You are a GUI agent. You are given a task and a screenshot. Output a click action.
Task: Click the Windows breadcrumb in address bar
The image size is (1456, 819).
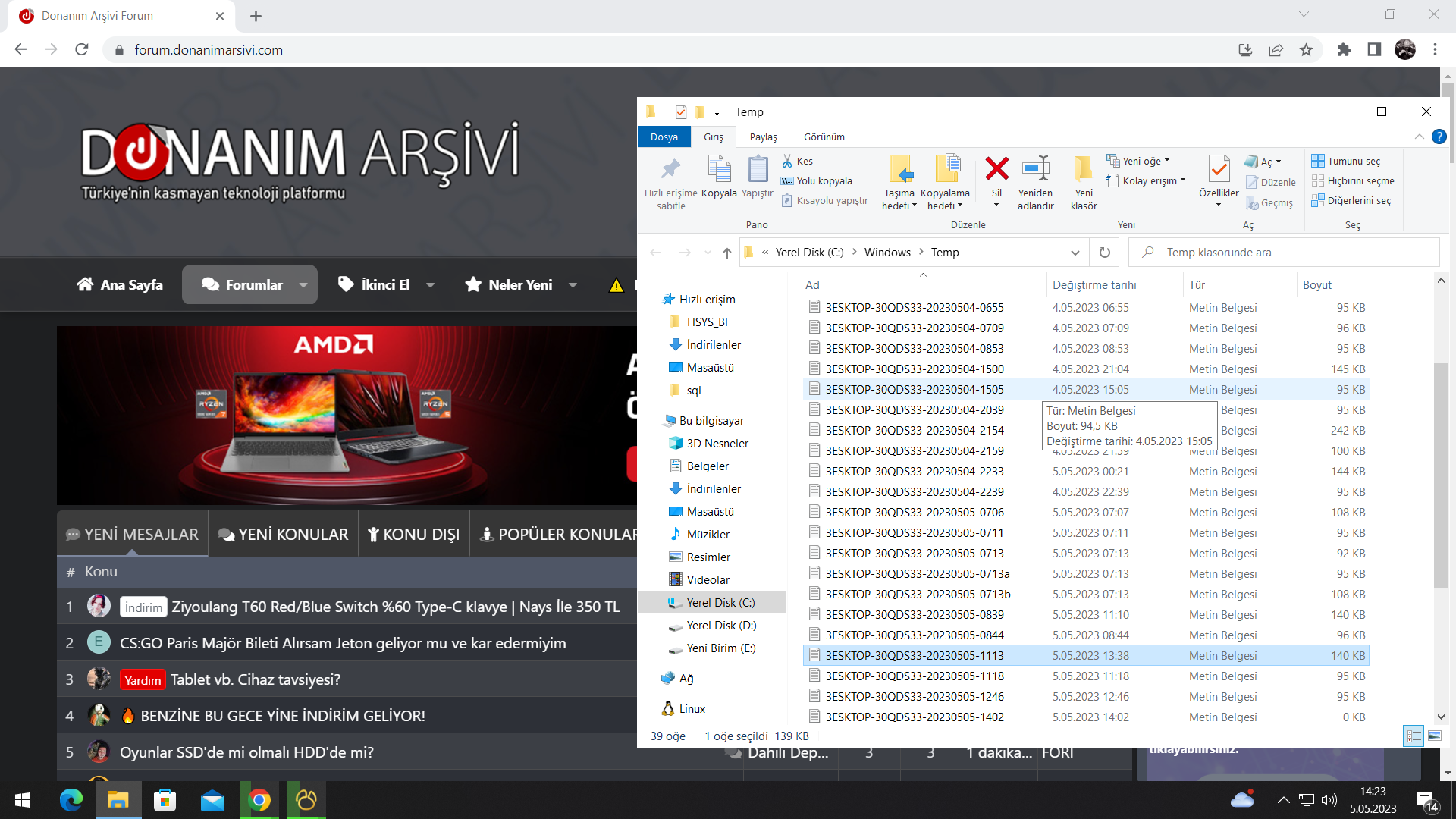click(887, 253)
